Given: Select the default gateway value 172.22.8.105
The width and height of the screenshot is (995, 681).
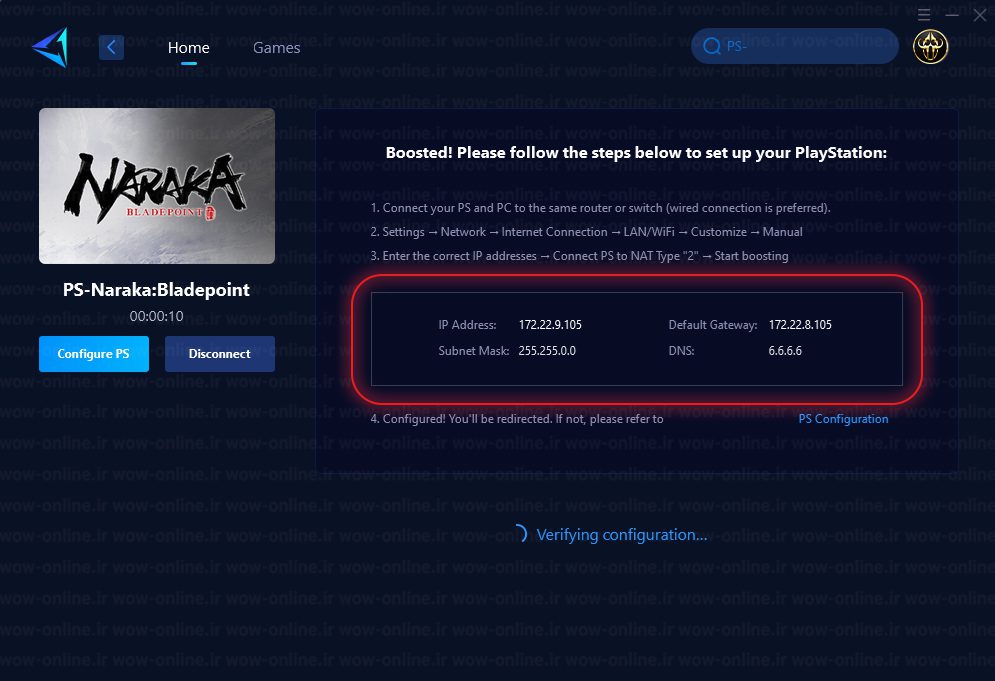Looking at the screenshot, I should [800, 325].
